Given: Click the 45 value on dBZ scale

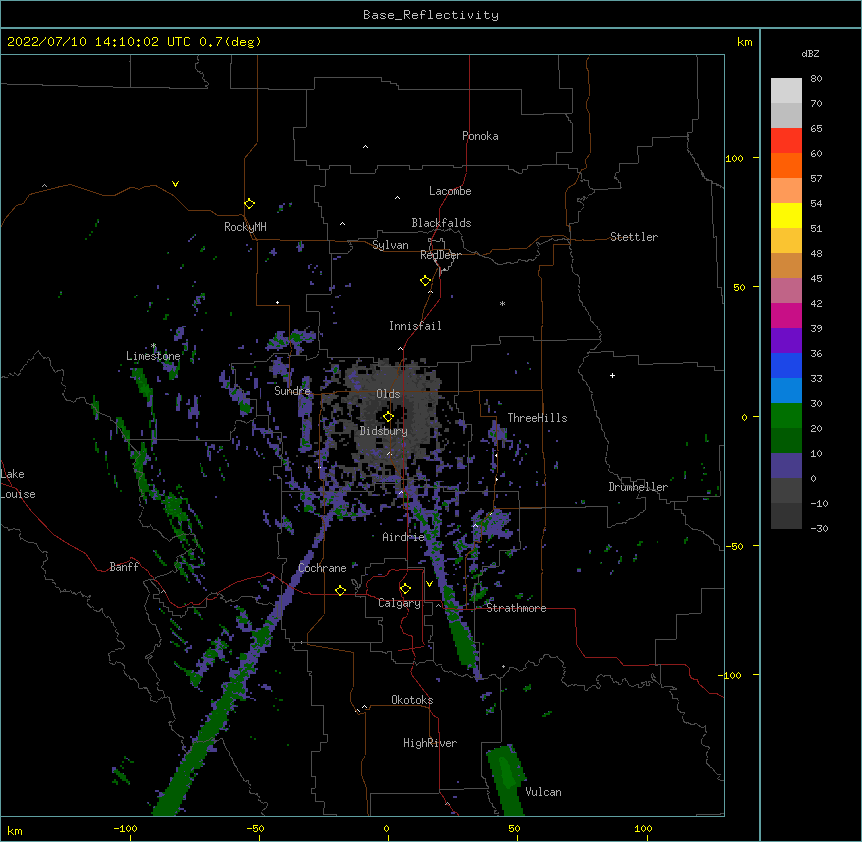Looking at the screenshot, I should (816, 279).
